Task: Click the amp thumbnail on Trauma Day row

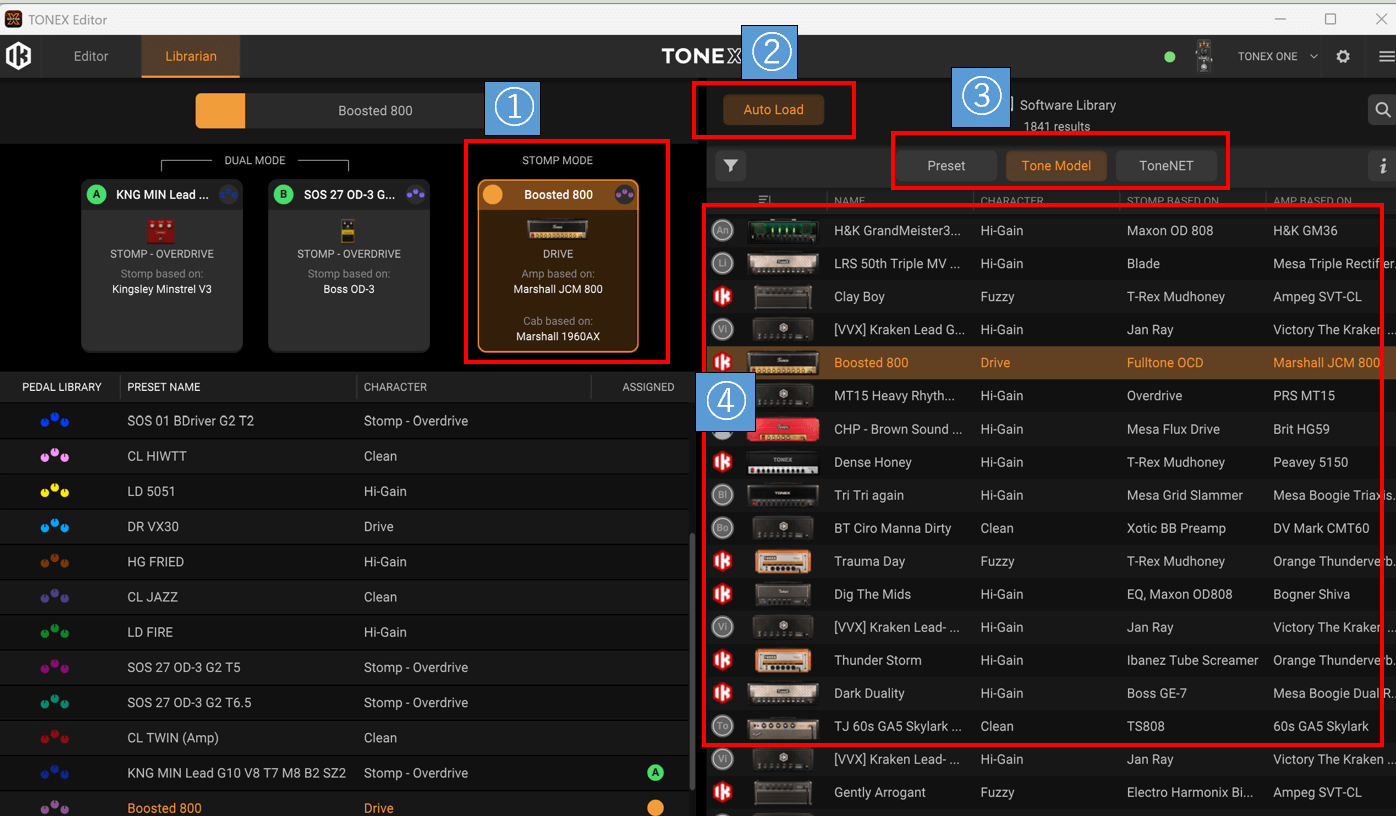Action: [x=783, y=562]
